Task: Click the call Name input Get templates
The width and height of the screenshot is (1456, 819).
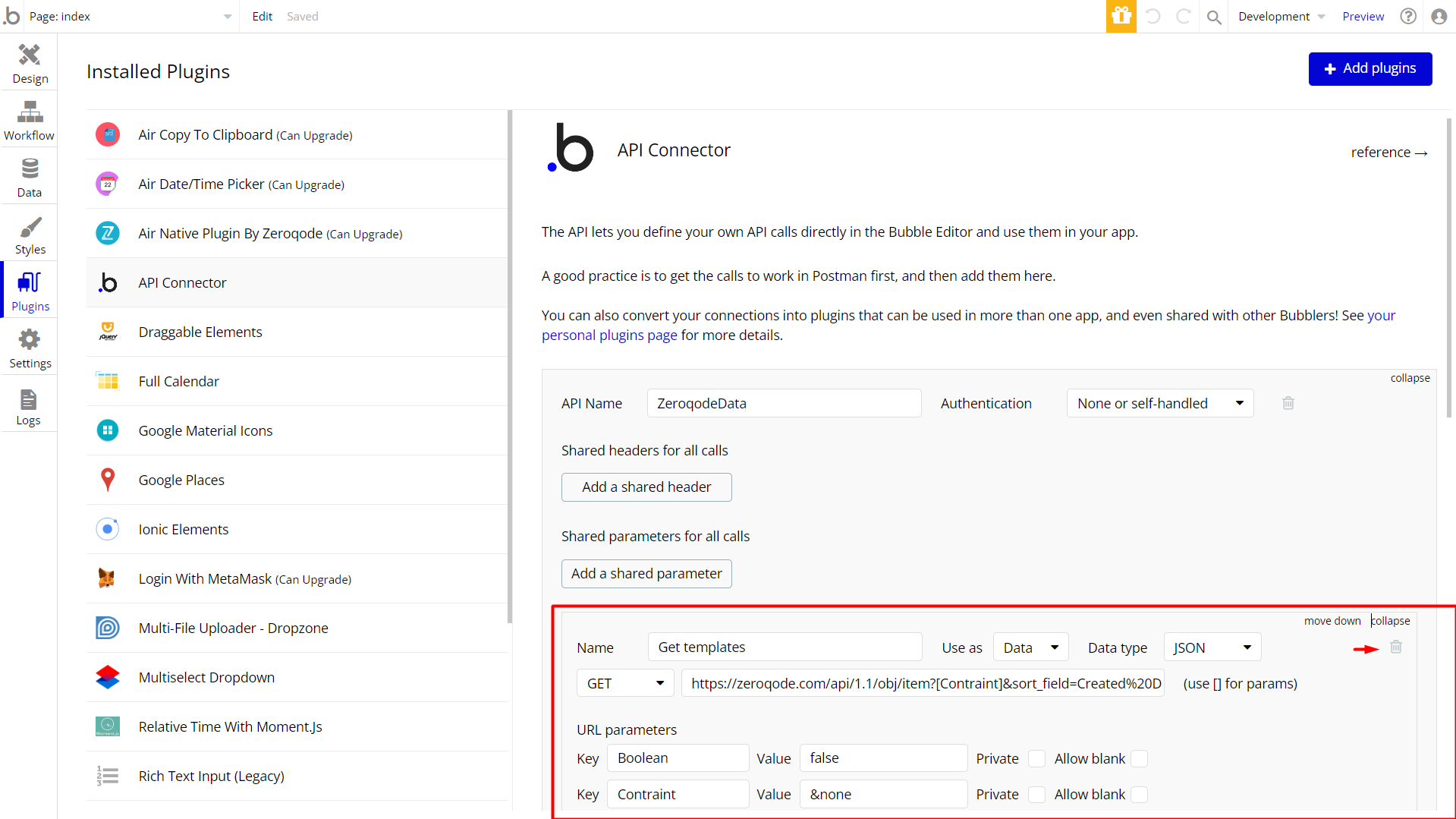Action: click(785, 647)
